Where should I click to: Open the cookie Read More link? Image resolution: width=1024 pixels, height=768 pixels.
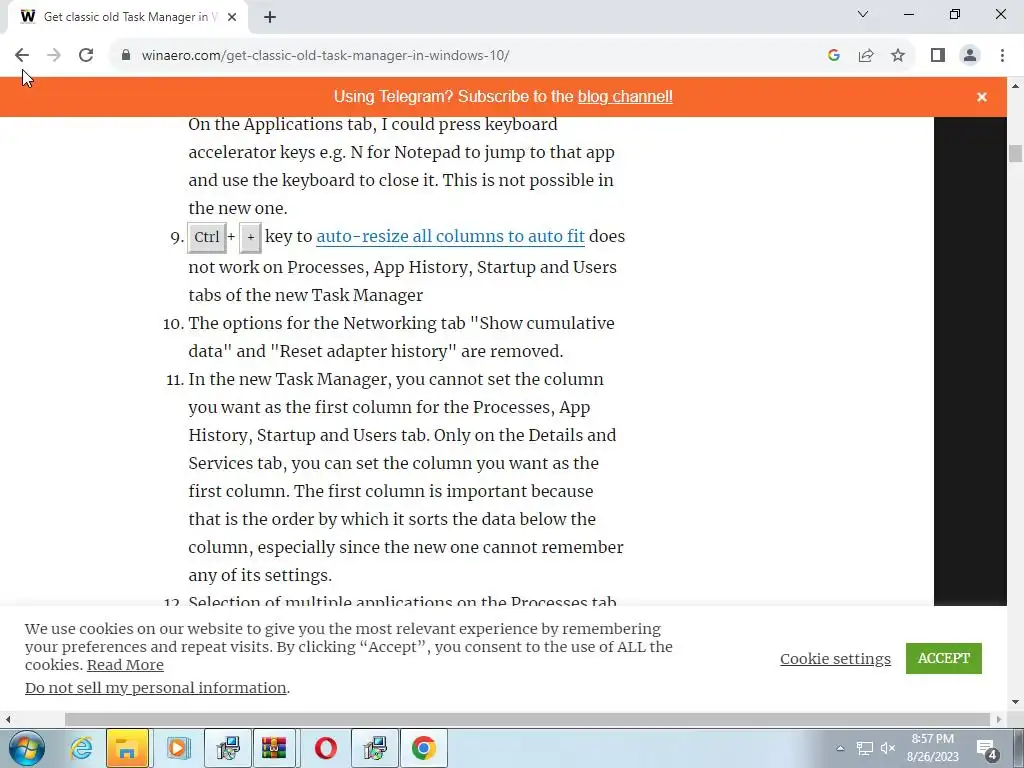pyautogui.click(x=125, y=665)
